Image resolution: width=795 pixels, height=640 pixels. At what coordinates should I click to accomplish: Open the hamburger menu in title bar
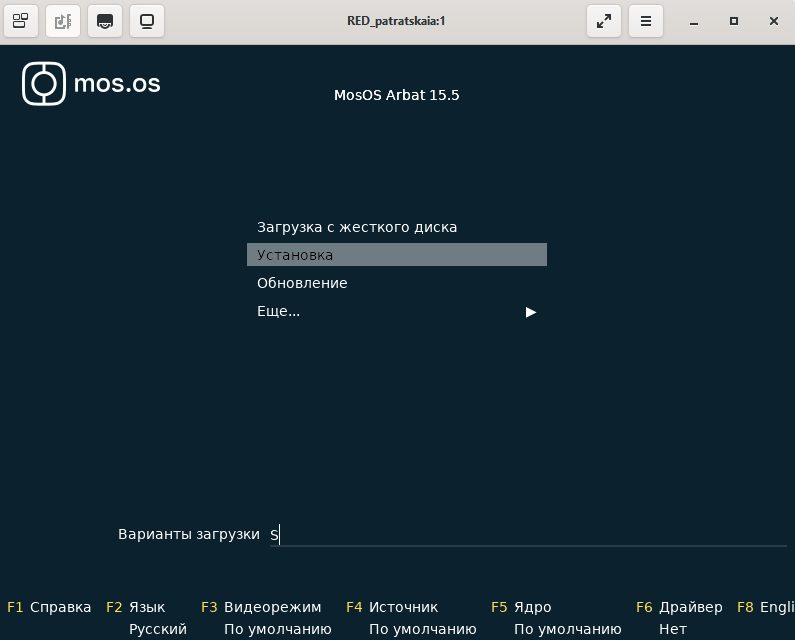(x=646, y=21)
